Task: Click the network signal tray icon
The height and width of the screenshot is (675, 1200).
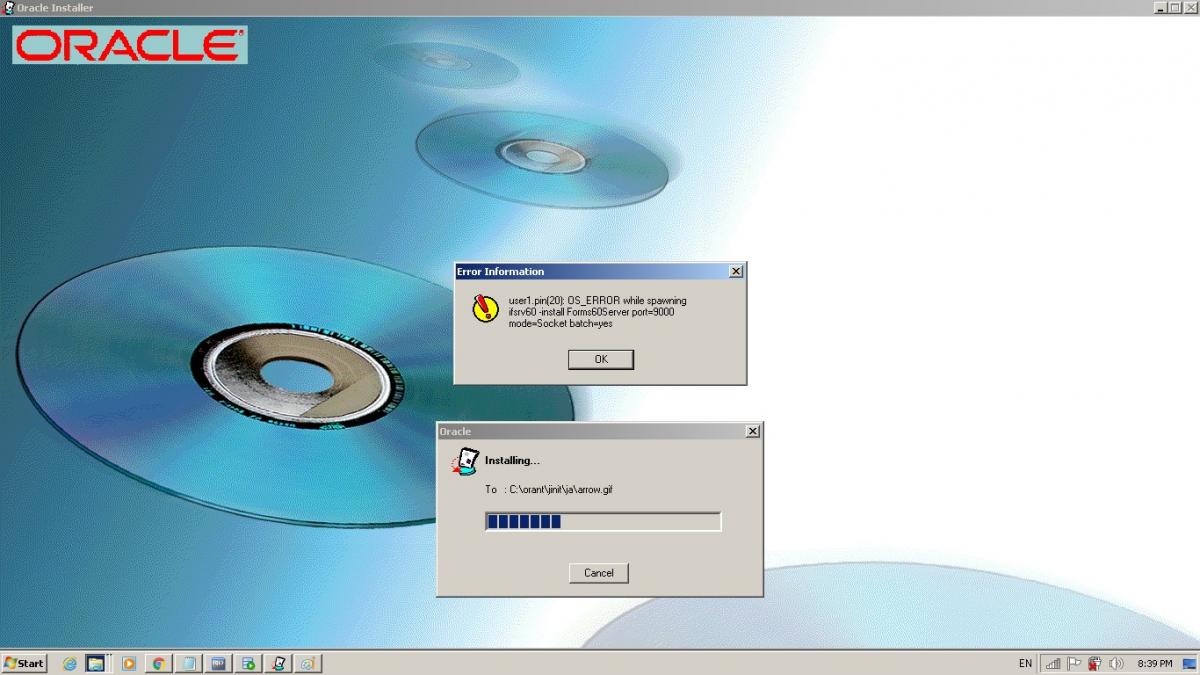Action: (1052, 663)
